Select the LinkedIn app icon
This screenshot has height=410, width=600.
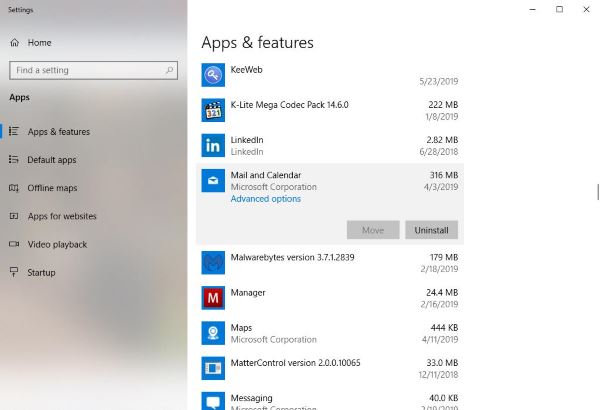213,145
